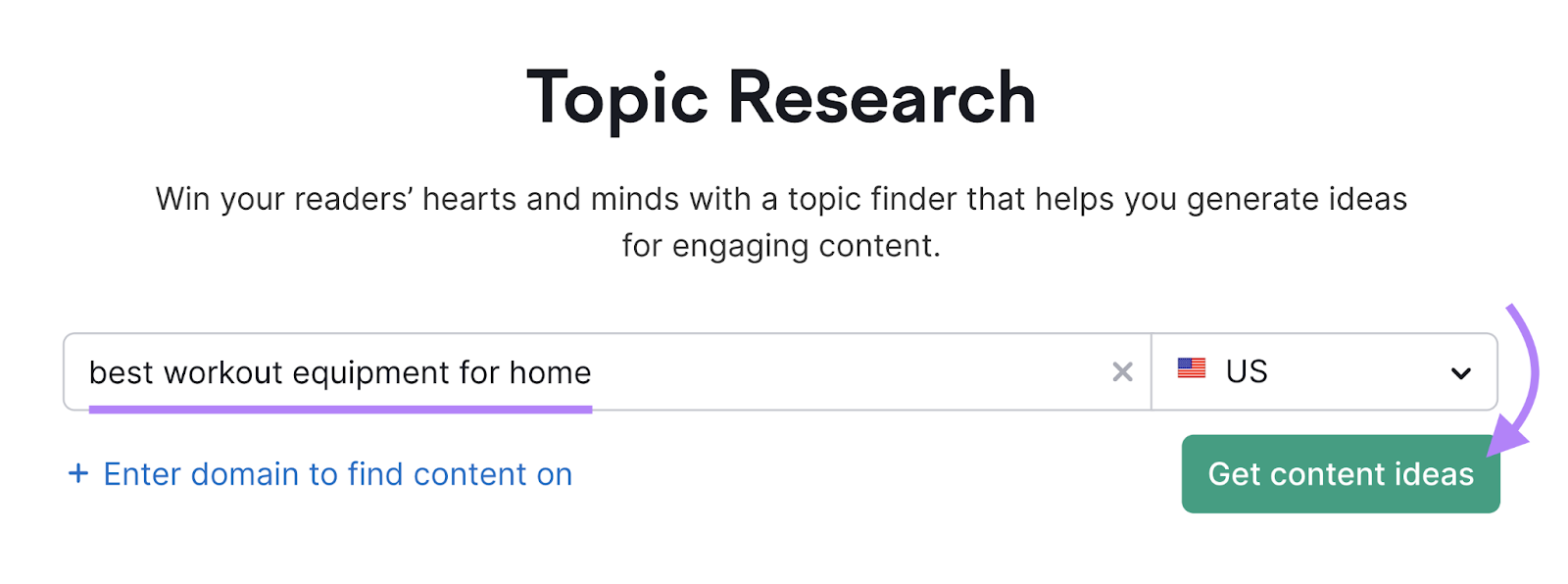Open Enter domain to find content on

pos(337,474)
